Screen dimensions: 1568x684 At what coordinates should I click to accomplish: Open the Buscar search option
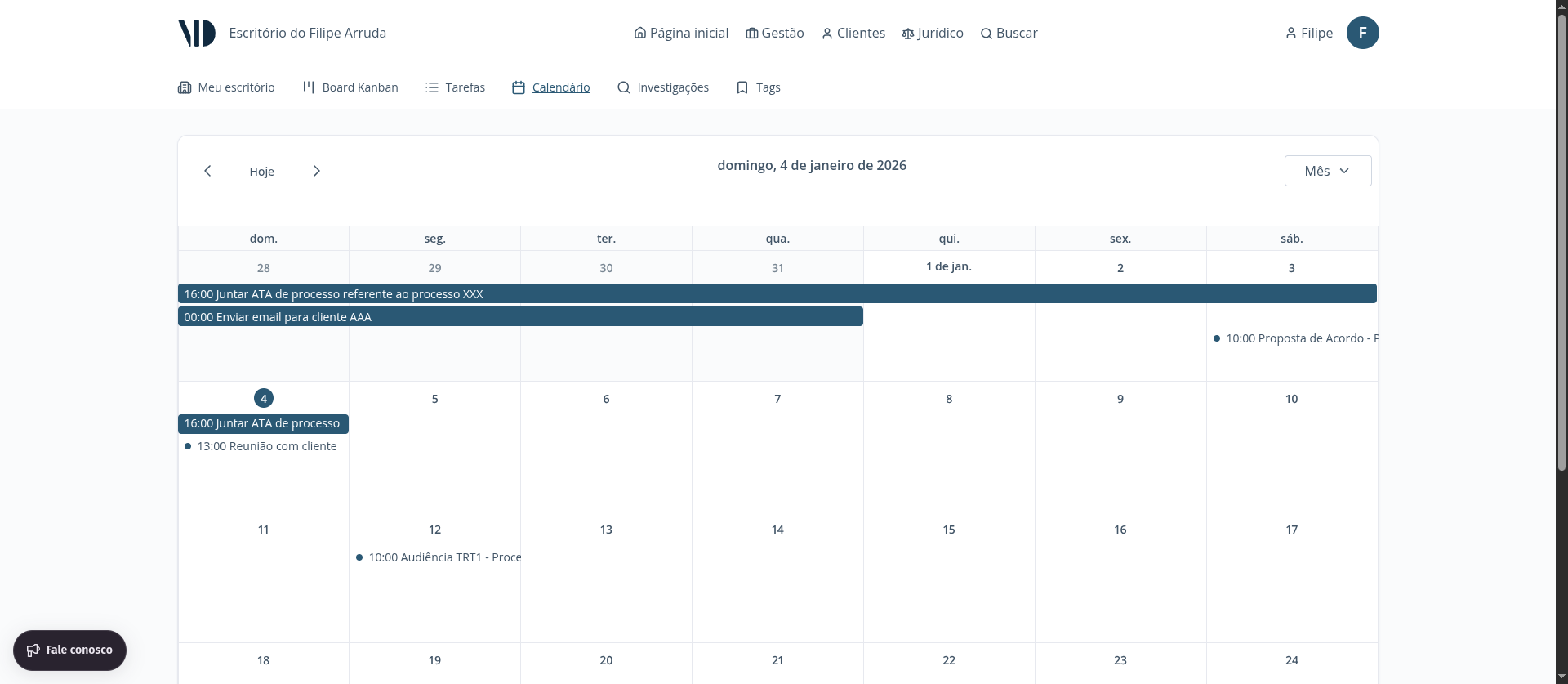click(1009, 33)
